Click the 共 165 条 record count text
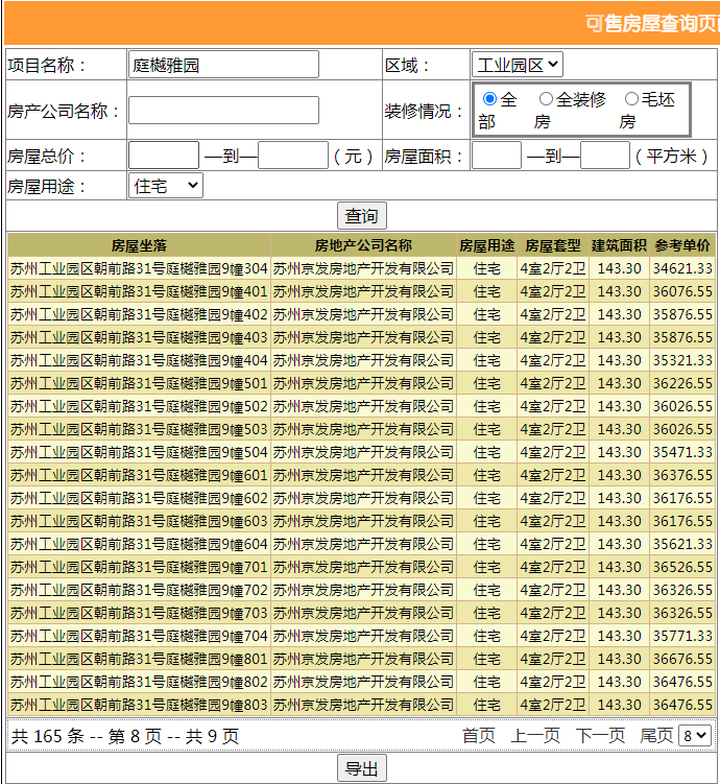 pos(48,736)
